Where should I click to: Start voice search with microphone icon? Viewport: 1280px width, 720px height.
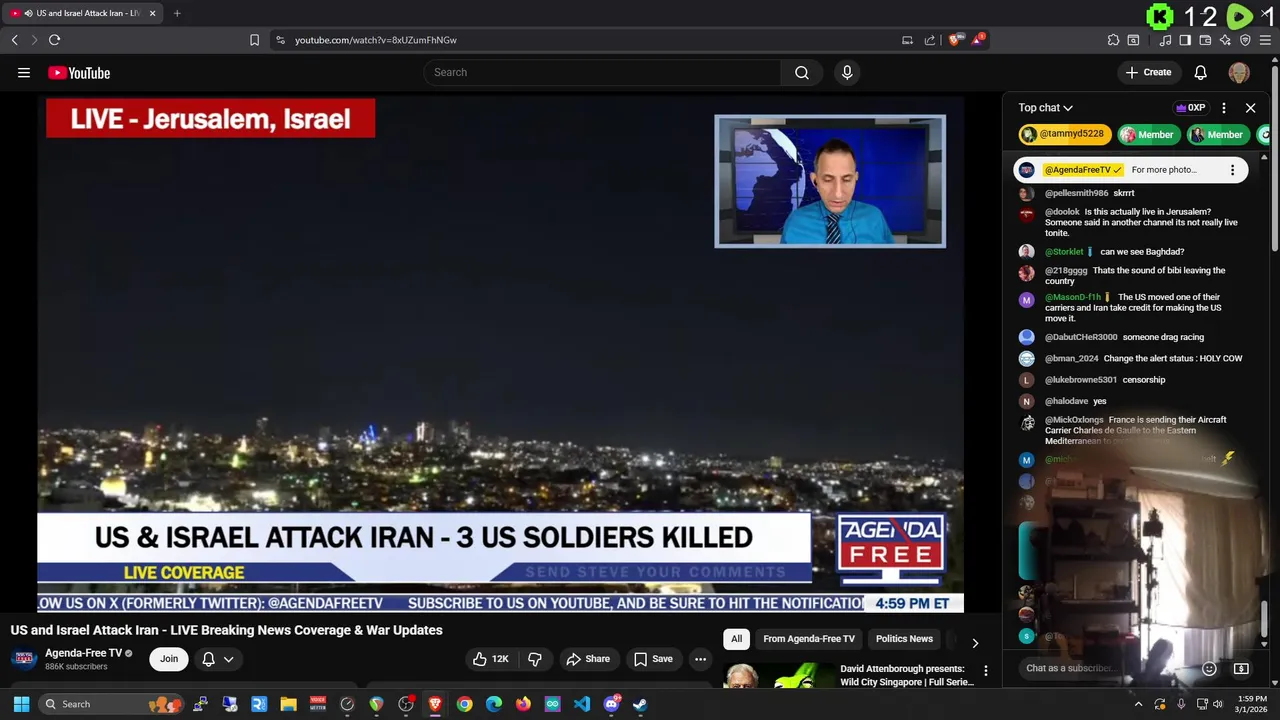pos(847,72)
